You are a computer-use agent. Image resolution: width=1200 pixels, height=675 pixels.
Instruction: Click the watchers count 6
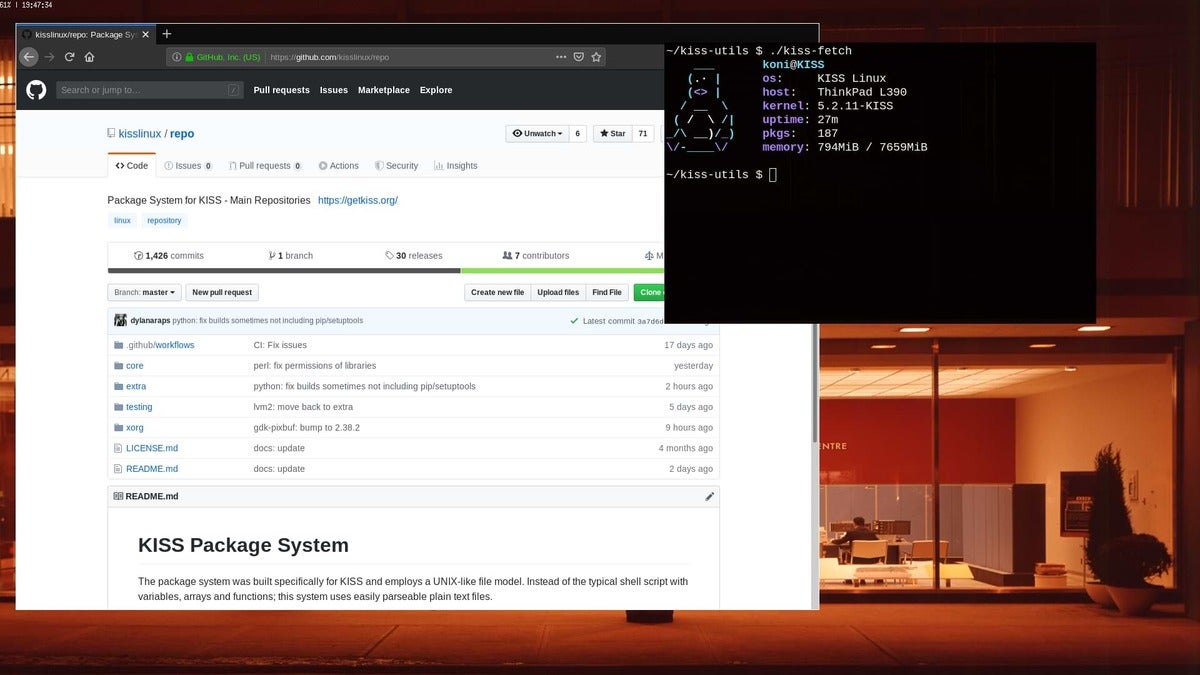tap(577, 133)
